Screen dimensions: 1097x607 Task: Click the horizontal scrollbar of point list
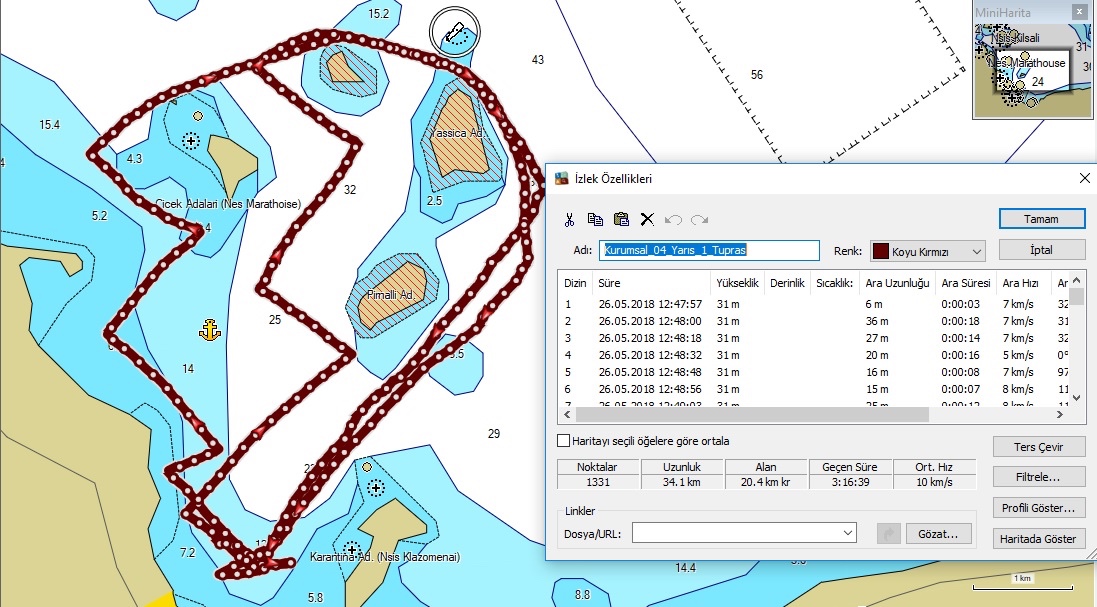click(752, 415)
